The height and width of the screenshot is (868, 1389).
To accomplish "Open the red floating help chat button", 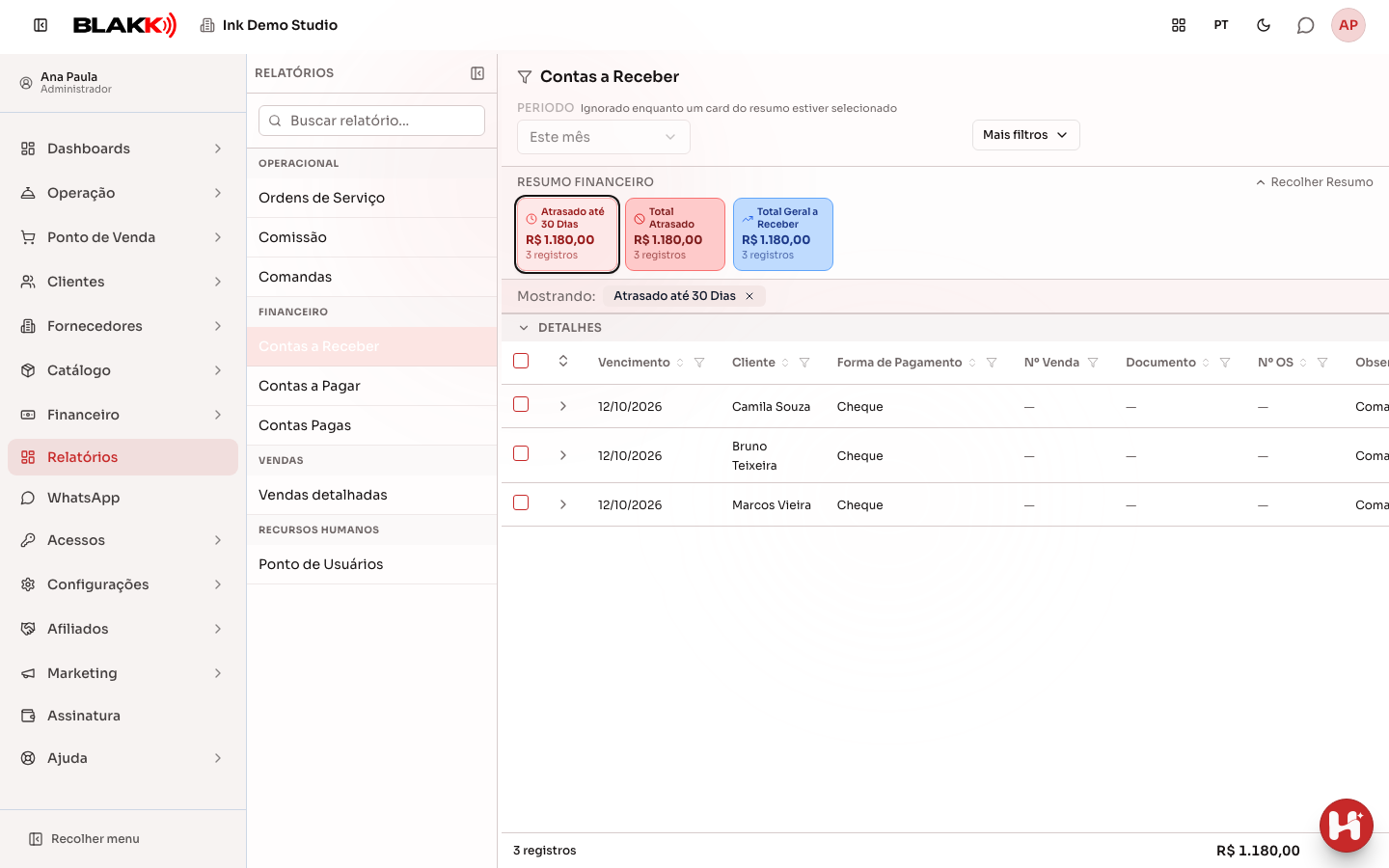I will click(x=1347, y=826).
